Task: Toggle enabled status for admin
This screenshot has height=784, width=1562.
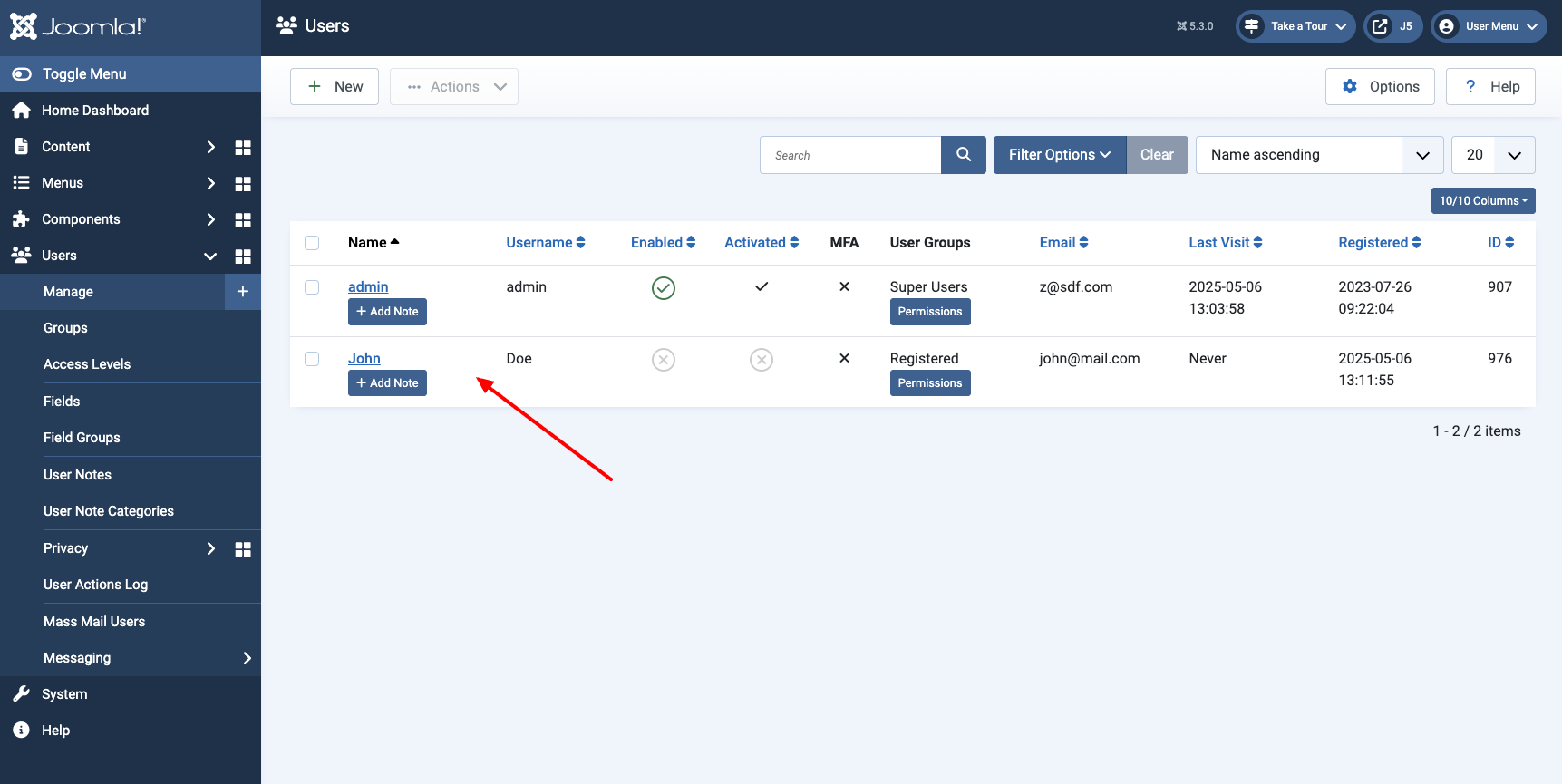Action: 664,288
